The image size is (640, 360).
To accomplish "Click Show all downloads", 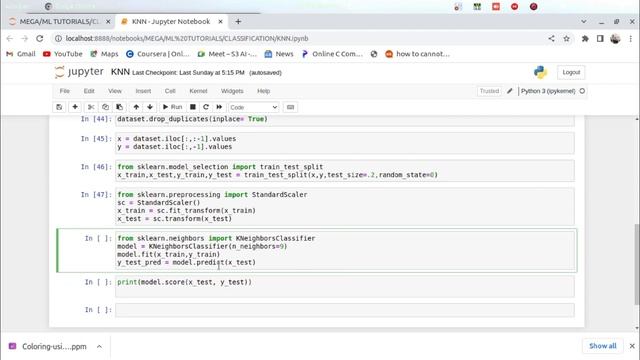I will tap(602, 346).
